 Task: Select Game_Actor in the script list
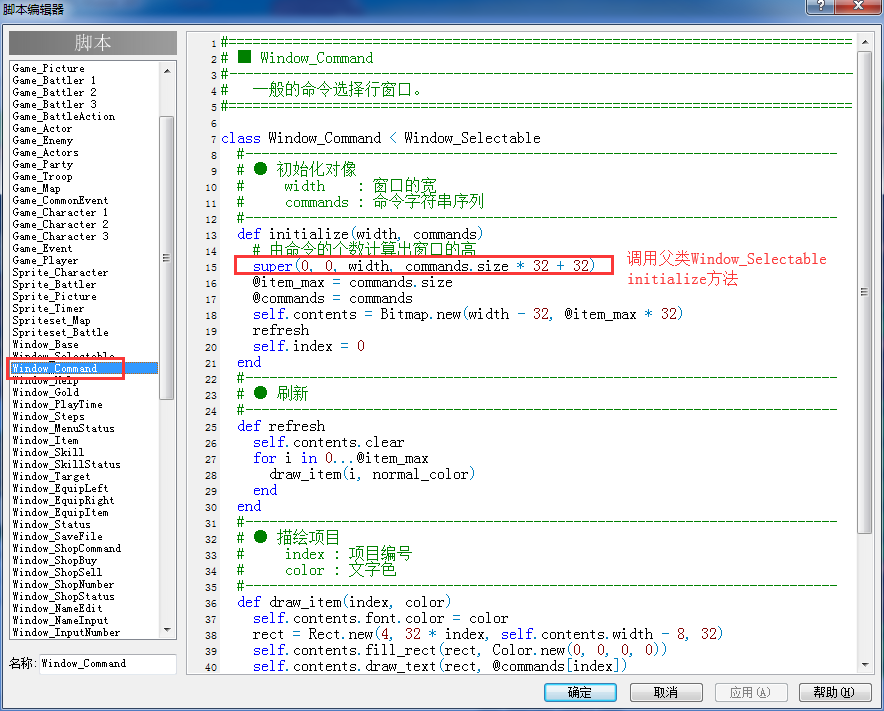click(42, 129)
